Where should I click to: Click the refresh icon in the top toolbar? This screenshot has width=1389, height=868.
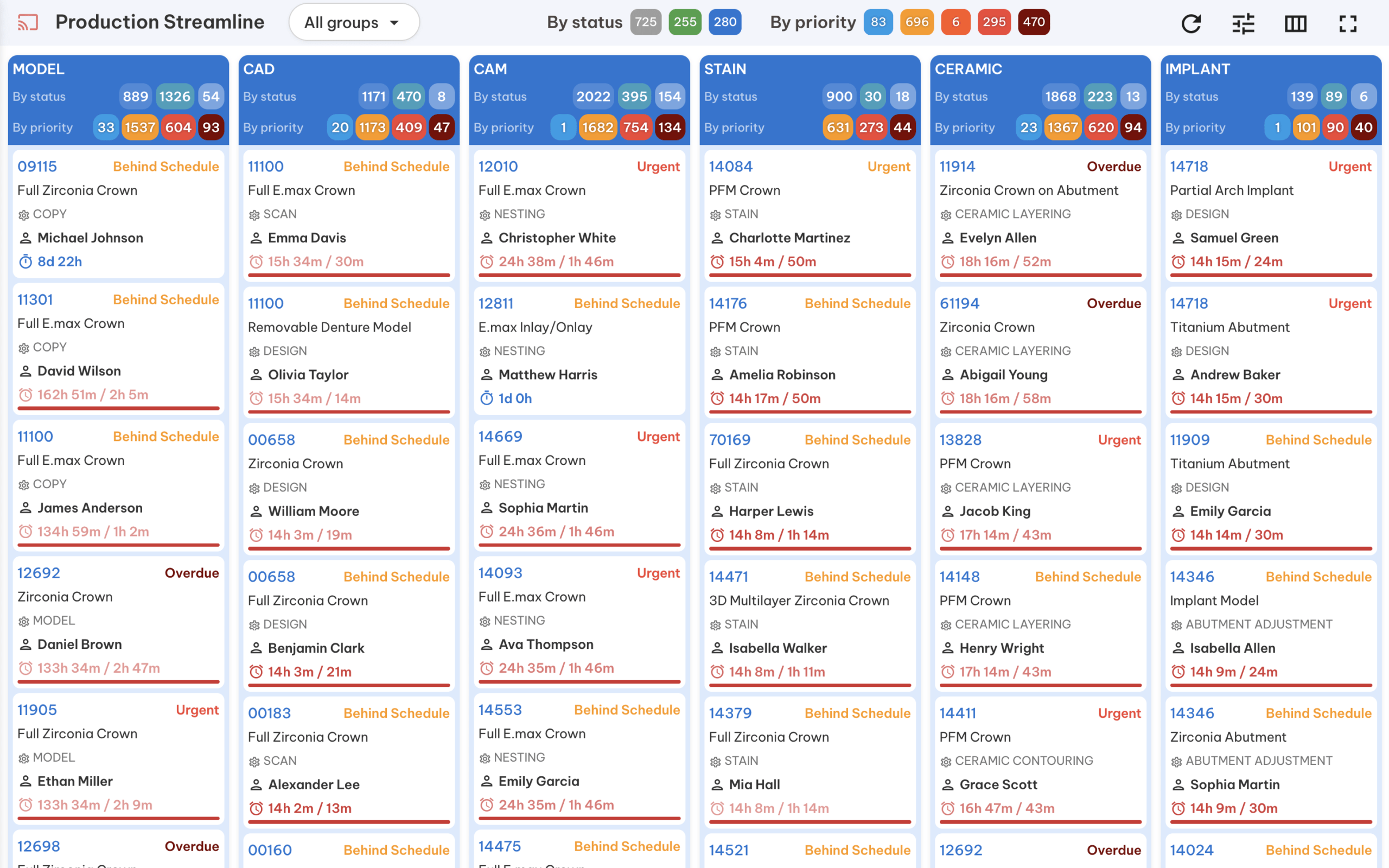1191,23
